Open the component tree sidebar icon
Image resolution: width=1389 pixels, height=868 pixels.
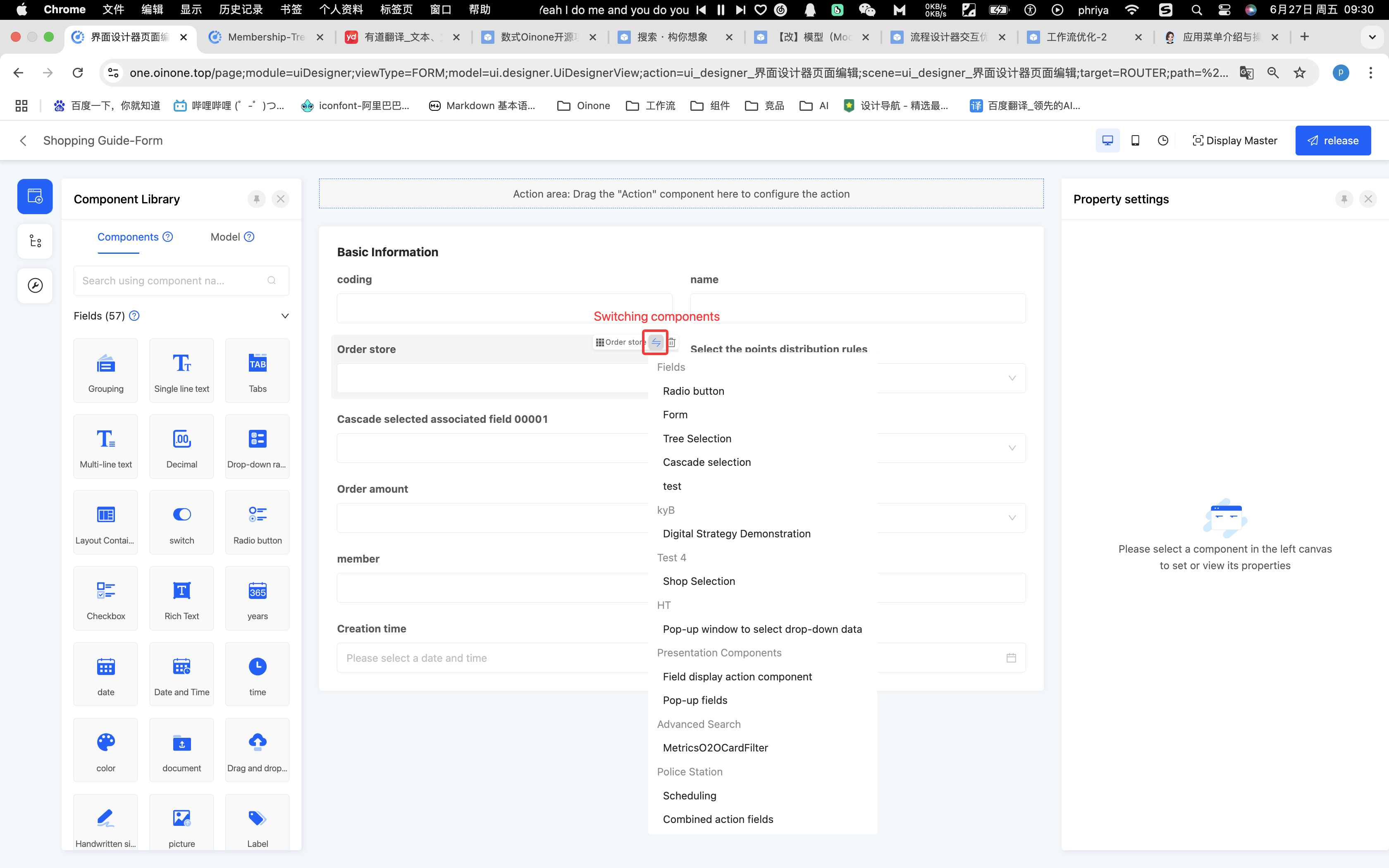pos(35,241)
